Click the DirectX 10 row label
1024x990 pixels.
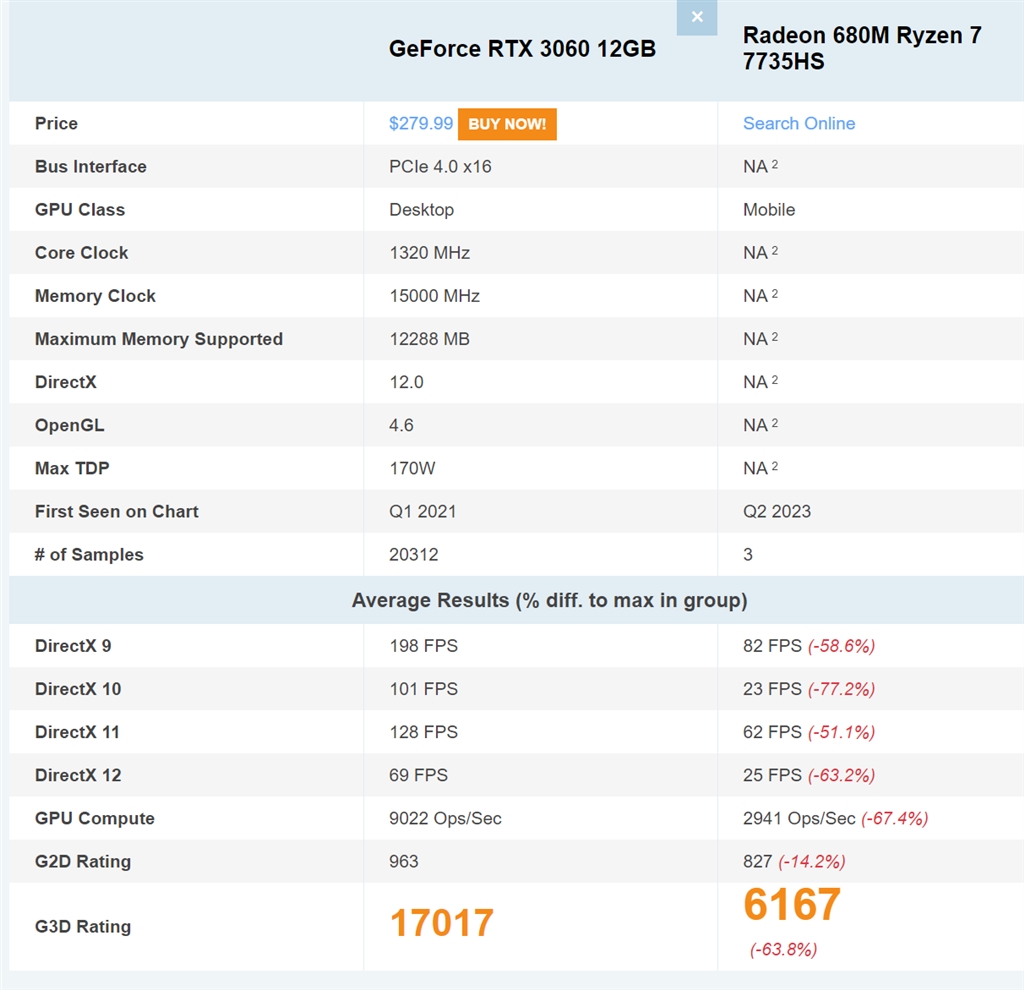78,689
